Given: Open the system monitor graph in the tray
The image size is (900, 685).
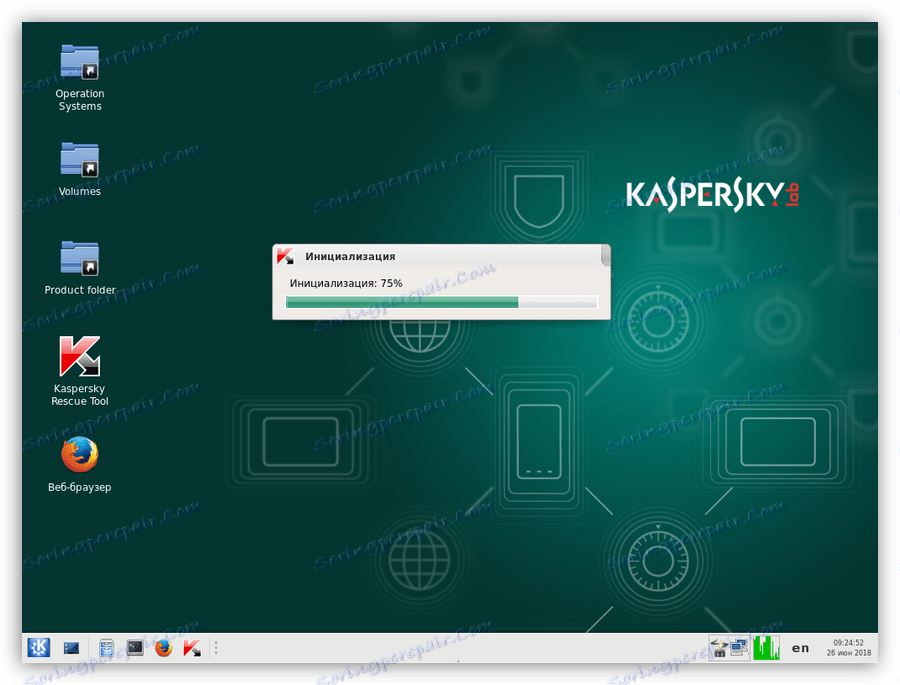Looking at the screenshot, I should coord(766,647).
